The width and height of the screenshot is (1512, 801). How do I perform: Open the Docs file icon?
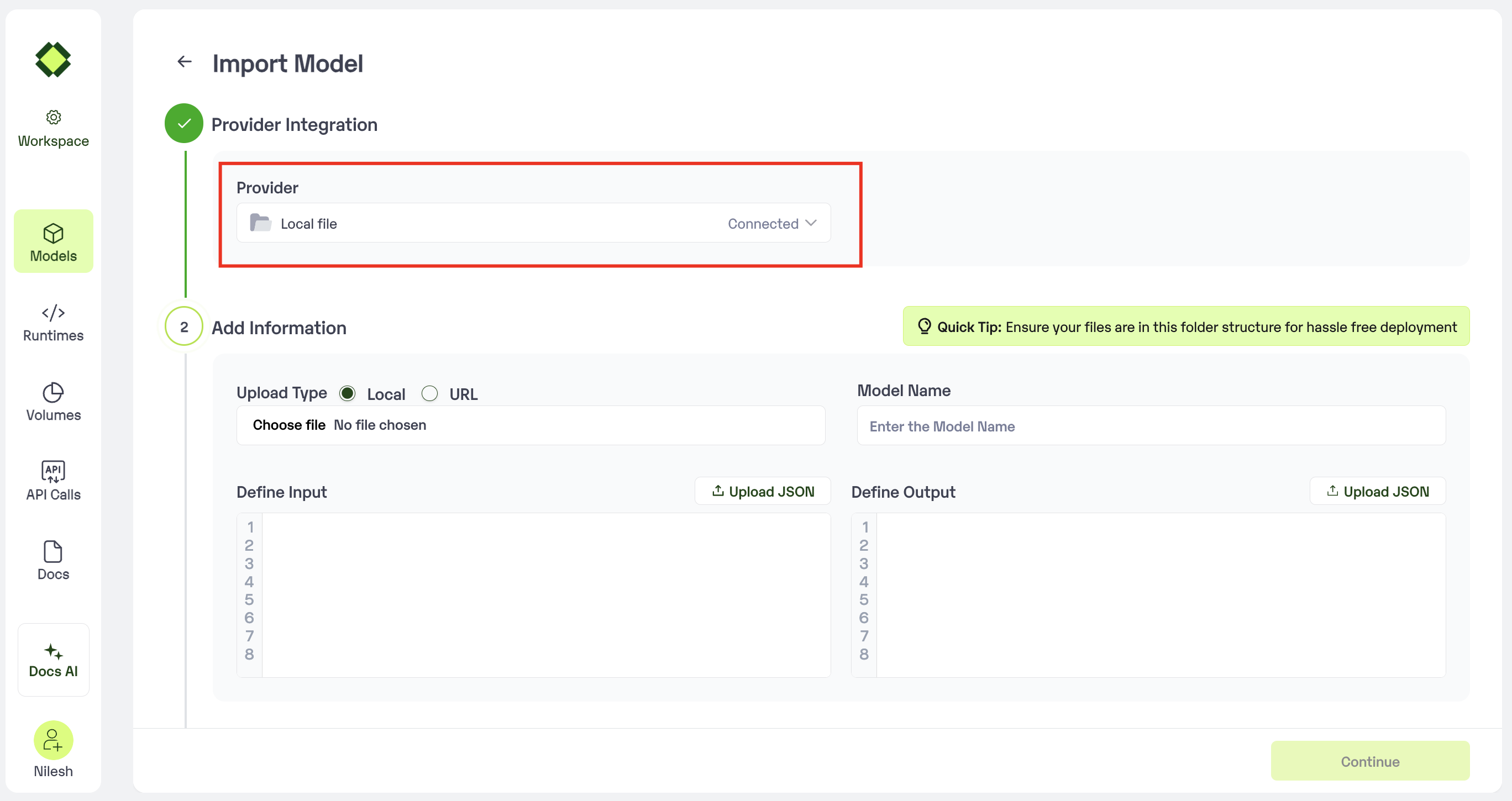54,552
